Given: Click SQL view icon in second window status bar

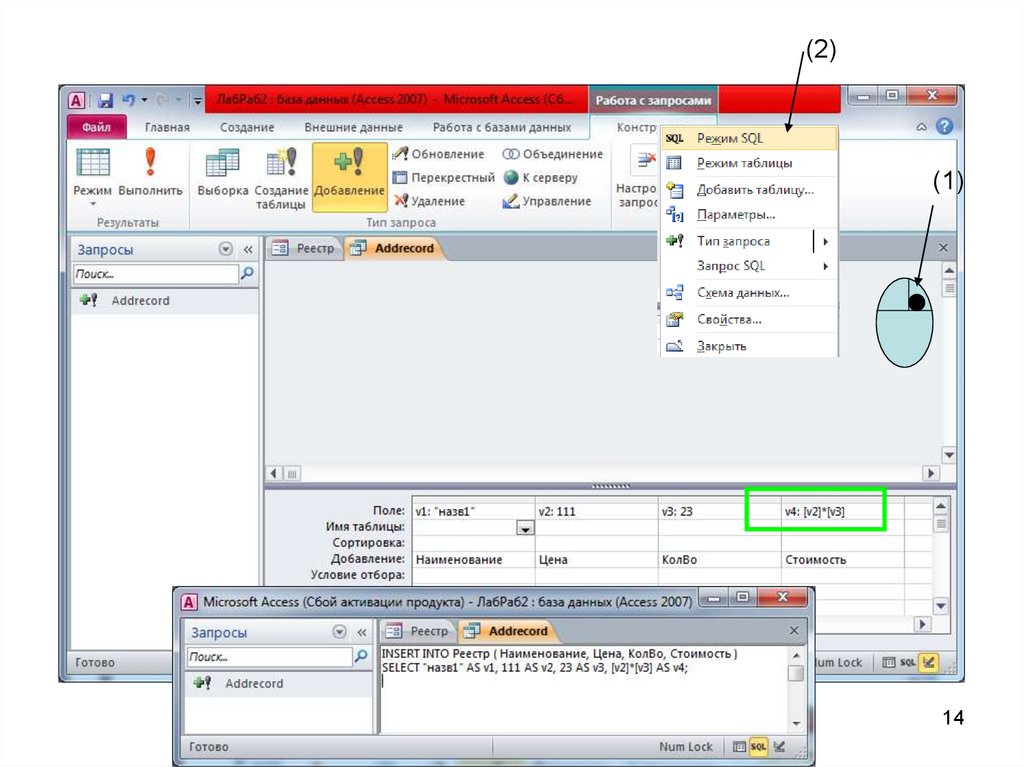Looking at the screenshot, I should 758,747.
